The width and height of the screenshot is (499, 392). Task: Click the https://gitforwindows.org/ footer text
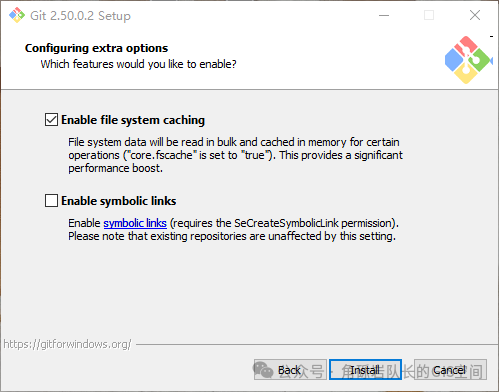coord(67,344)
